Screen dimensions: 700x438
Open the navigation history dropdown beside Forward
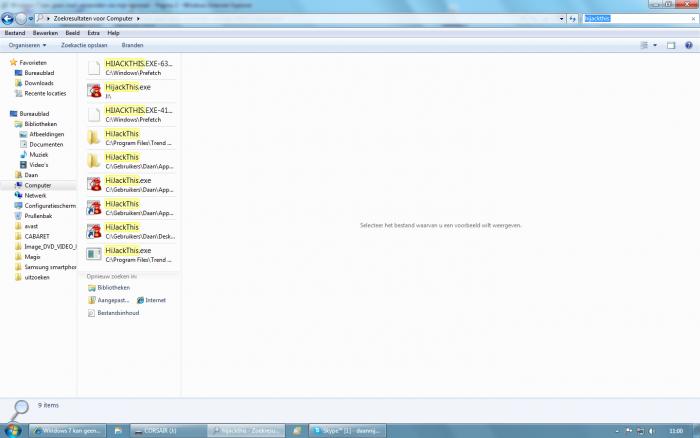click(x=31, y=19)
